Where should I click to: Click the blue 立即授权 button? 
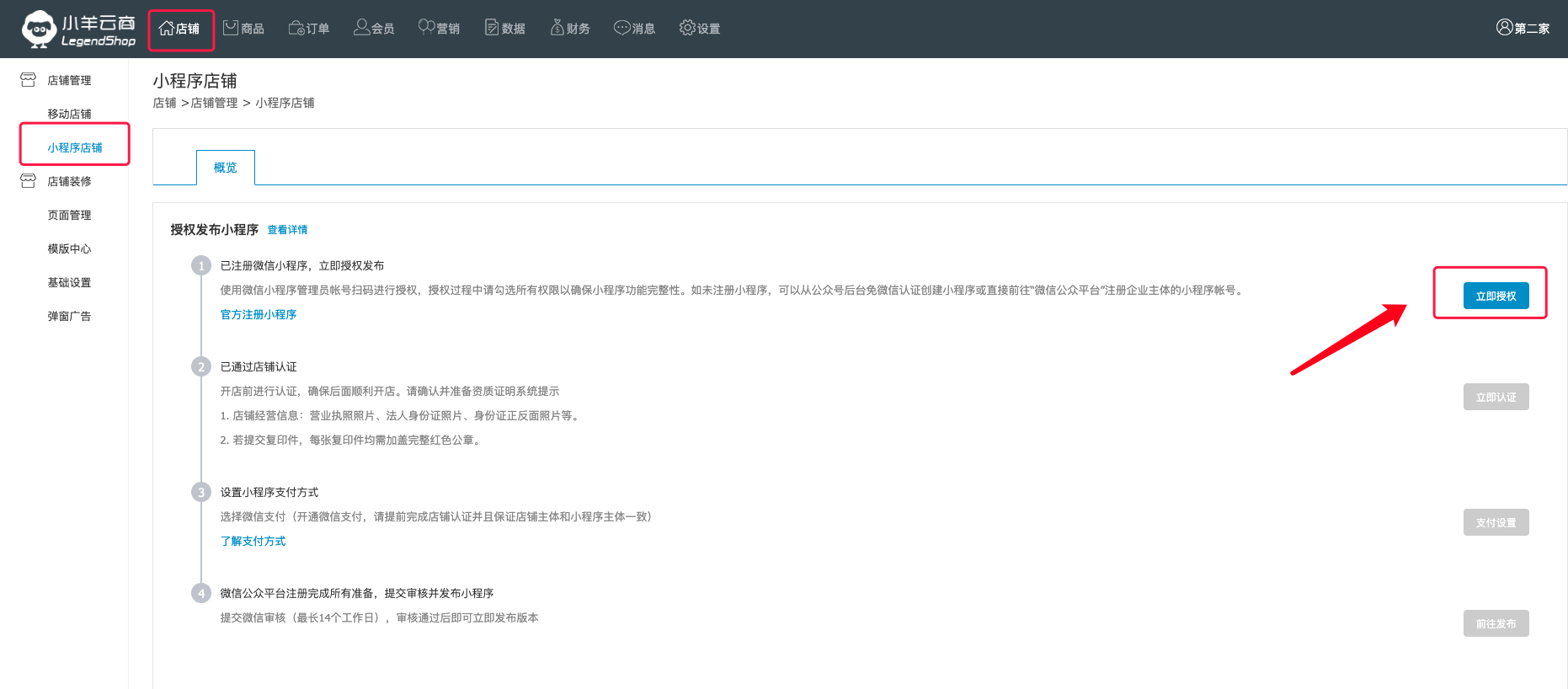[x=1496, y=296]
